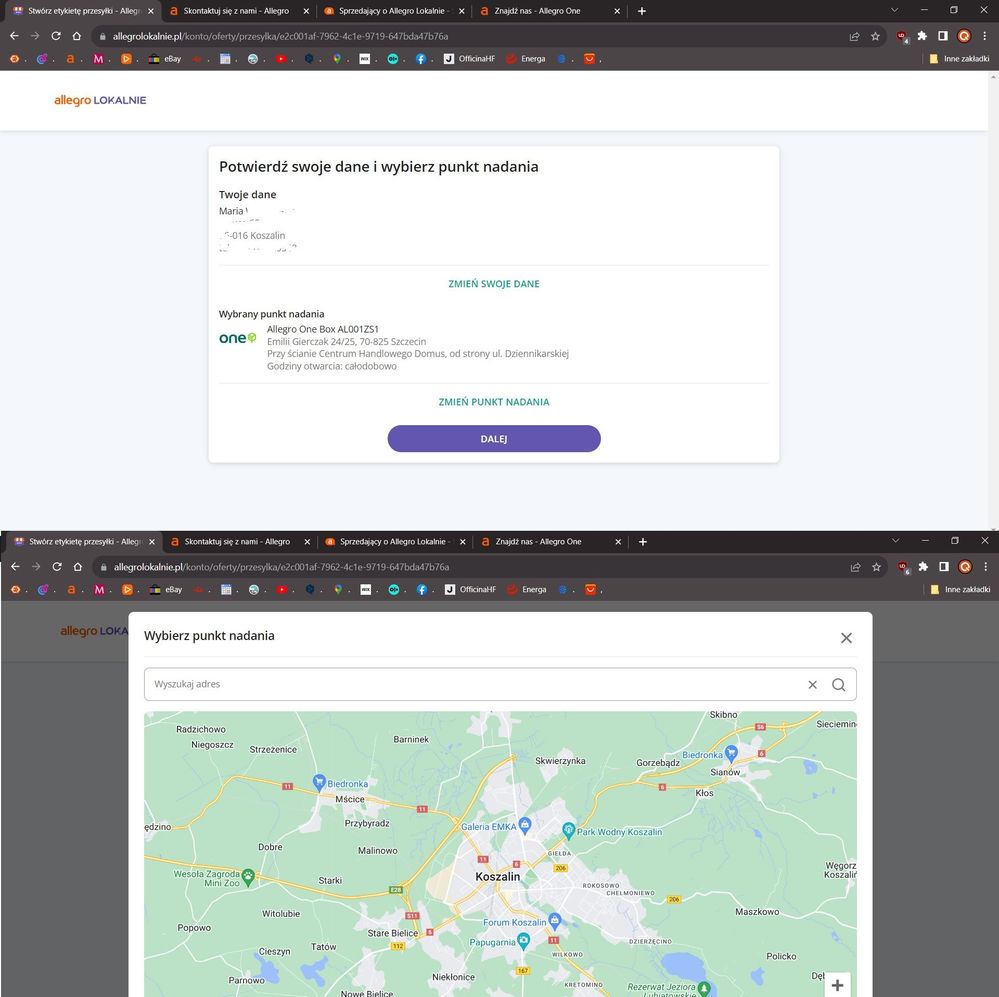Viewport: 999px width, 997px height.
Task: Select the Allegro One logo beside the chosen point
Action: 238,338
